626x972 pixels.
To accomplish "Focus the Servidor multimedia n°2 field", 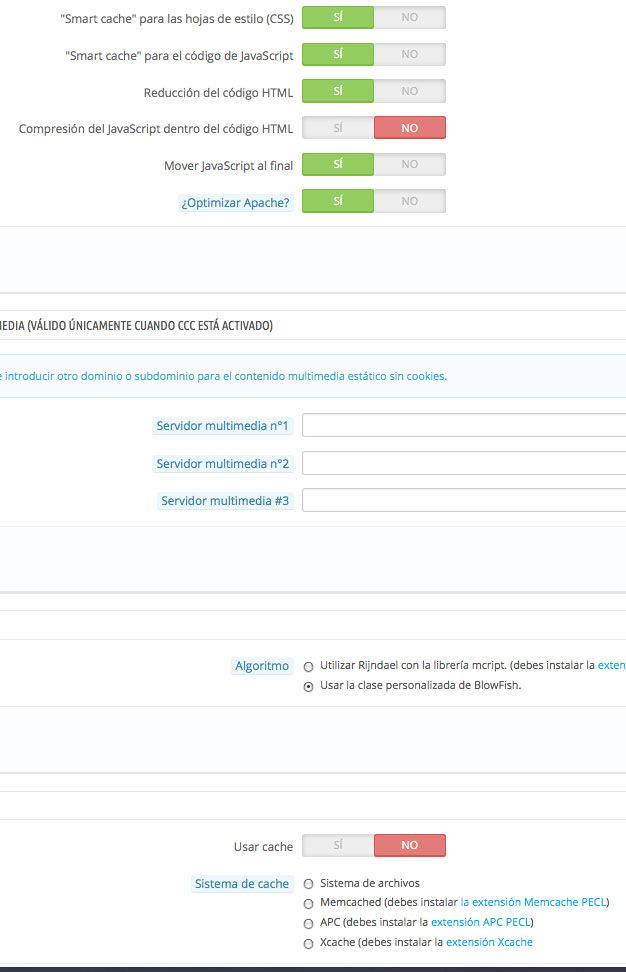I will pos(464,463).
